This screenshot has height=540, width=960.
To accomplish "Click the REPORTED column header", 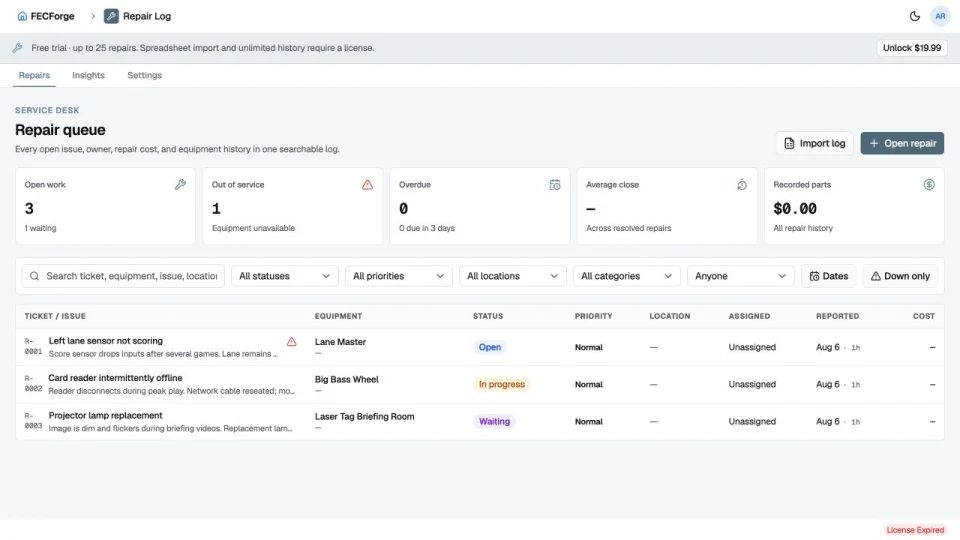I will click(x=838, y=317).
